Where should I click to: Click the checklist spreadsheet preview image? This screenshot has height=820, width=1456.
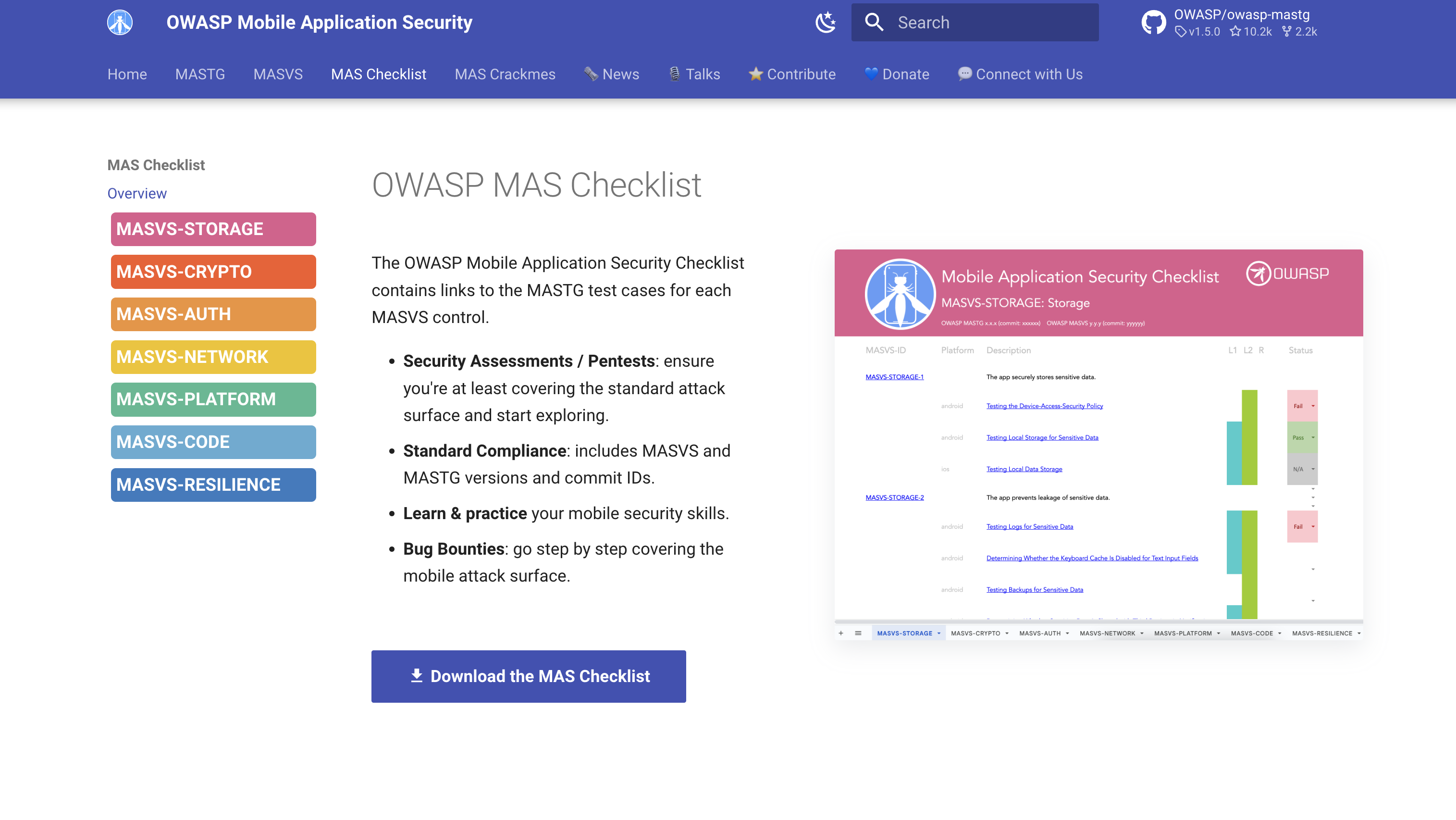coord(1098,445)
